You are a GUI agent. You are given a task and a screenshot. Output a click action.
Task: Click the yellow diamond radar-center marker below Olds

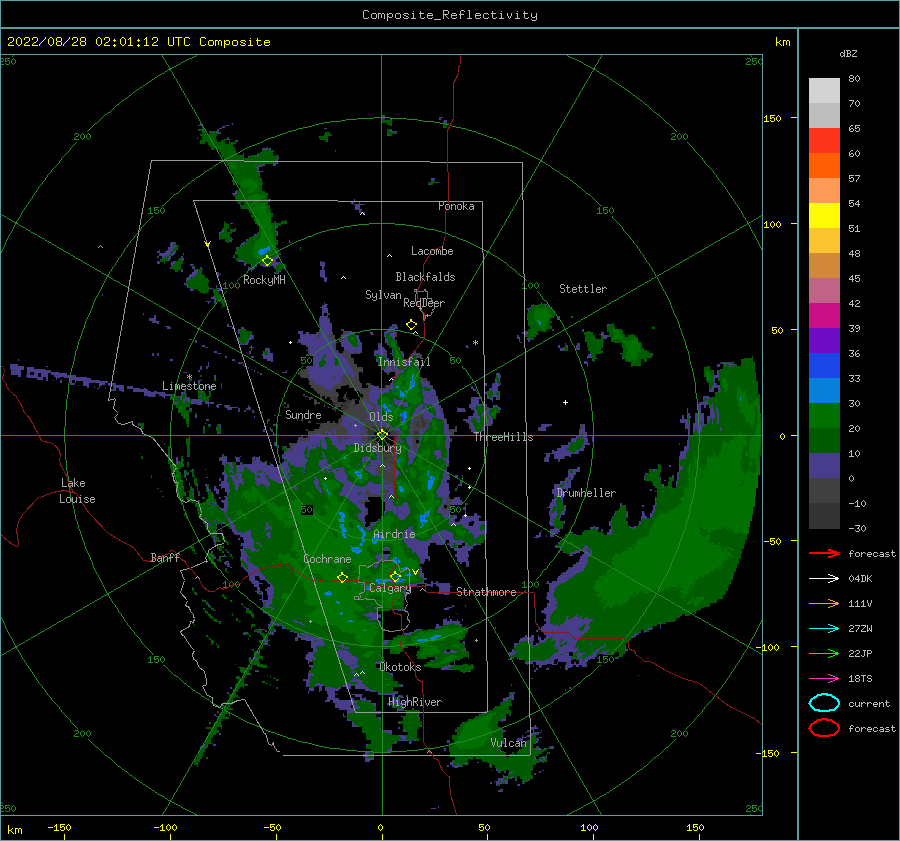(x=382, y=435)
